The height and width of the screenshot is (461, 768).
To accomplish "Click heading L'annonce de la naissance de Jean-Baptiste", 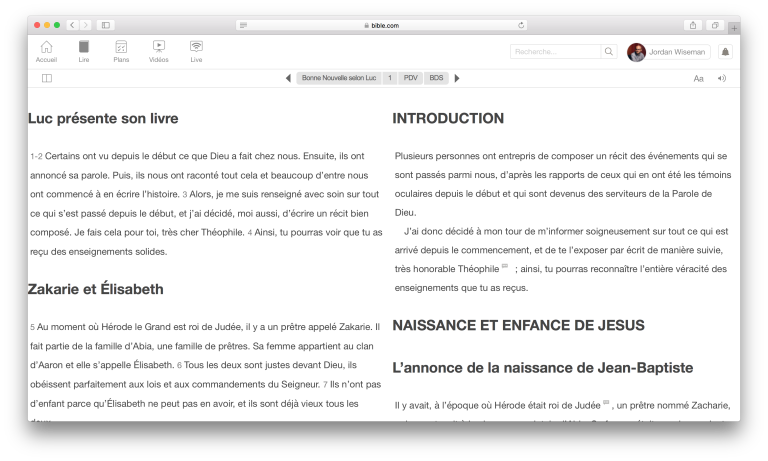I will (543, 368).
